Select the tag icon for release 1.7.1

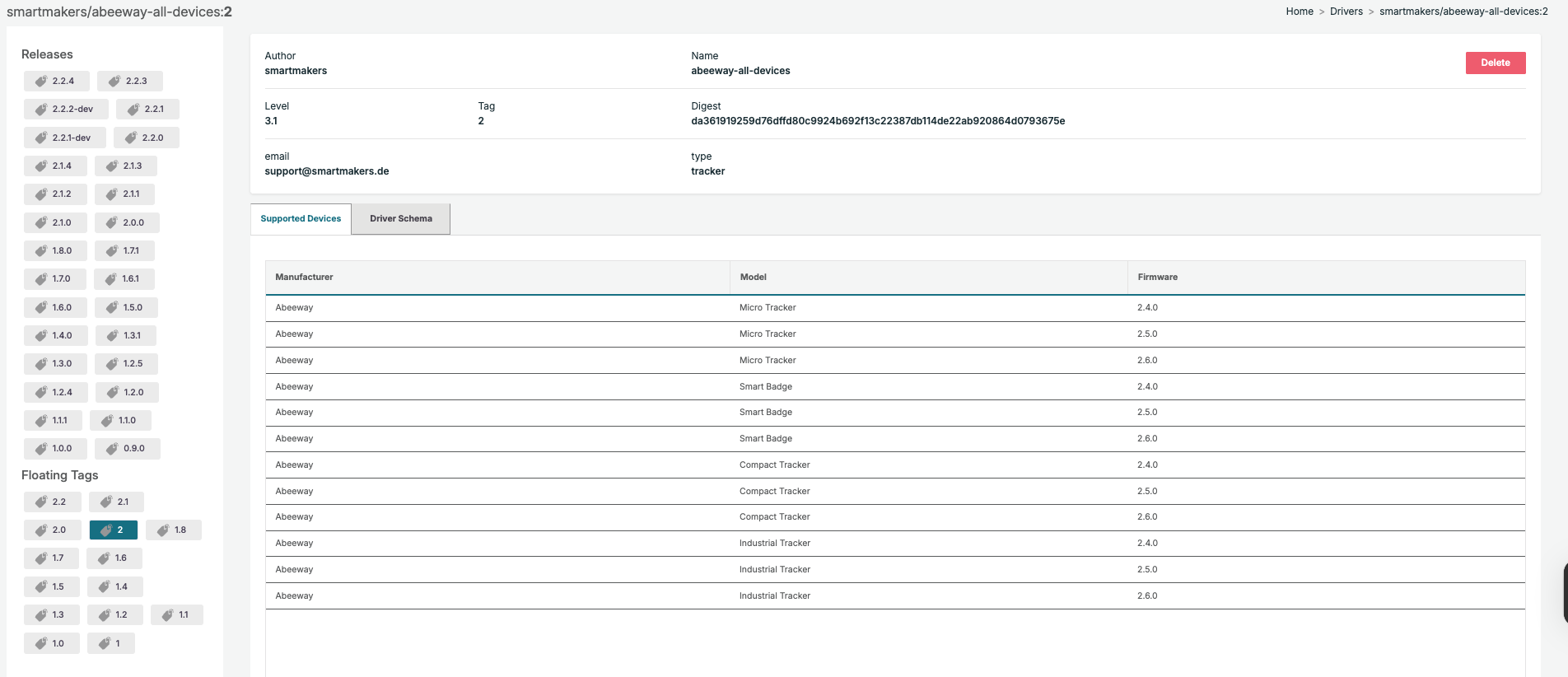coord(112,250)
